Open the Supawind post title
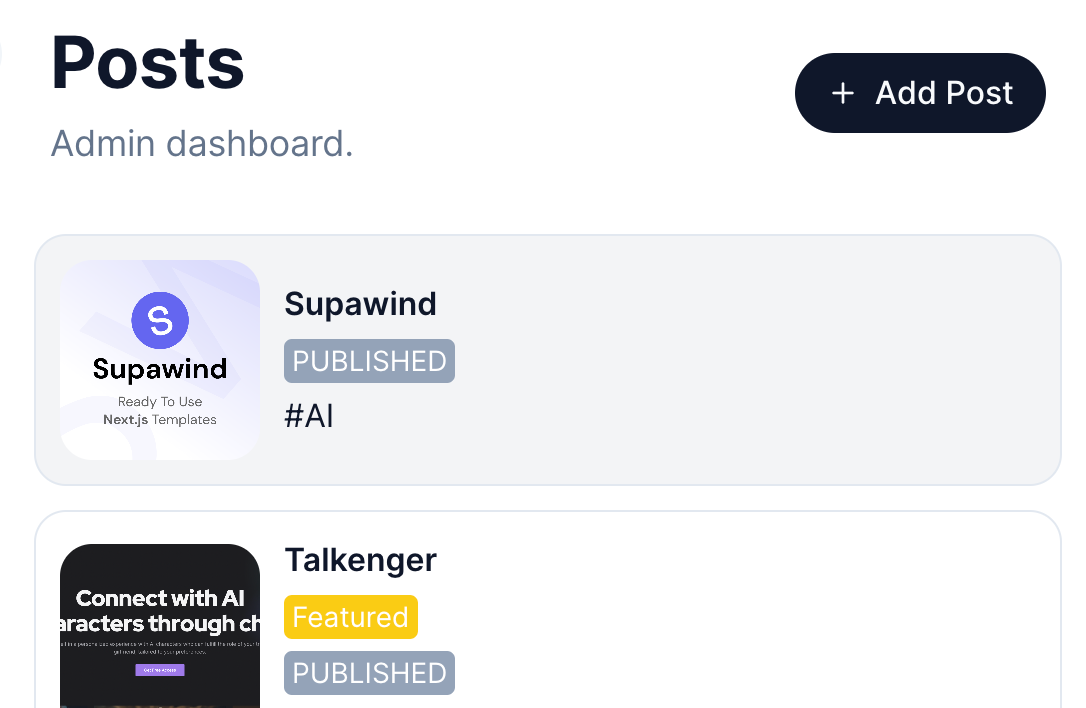The width and height of the screenshot is (1086, 708). coord(360,303)
